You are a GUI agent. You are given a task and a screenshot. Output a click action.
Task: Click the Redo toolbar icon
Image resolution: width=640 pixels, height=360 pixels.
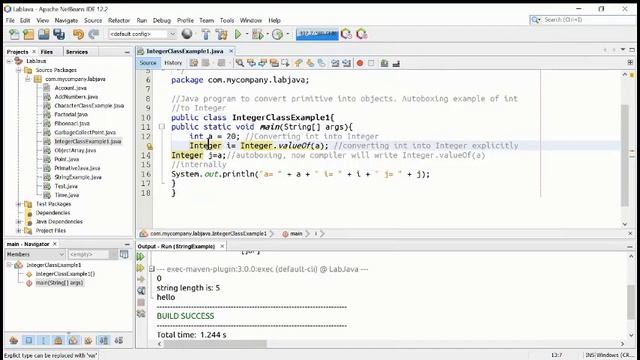pos(93,34)
